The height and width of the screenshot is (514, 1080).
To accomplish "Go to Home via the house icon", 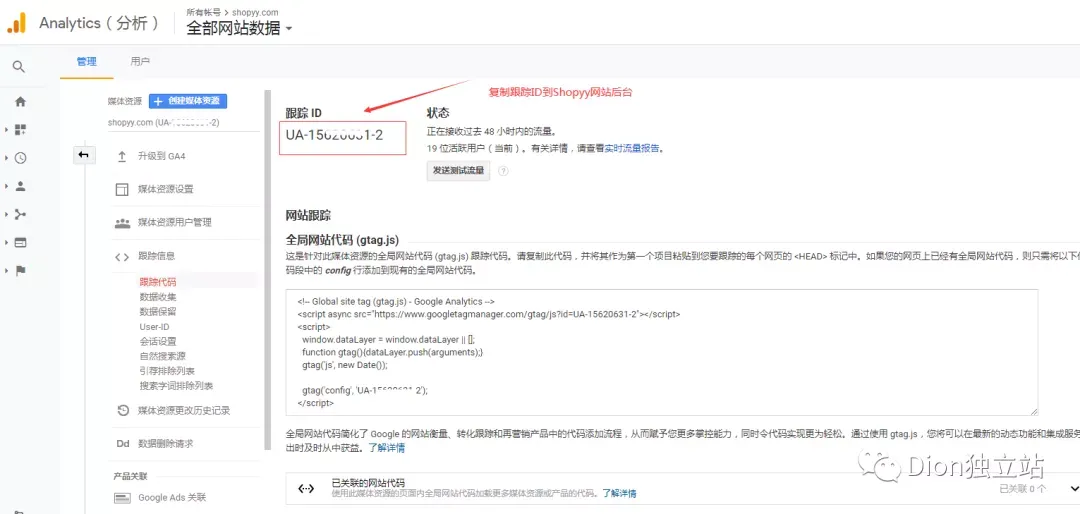I will point(20,102).
